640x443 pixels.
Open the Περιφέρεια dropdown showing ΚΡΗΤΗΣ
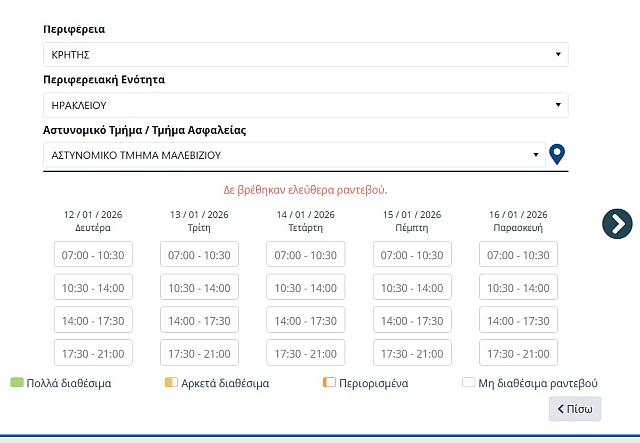(x=305, y=54)
